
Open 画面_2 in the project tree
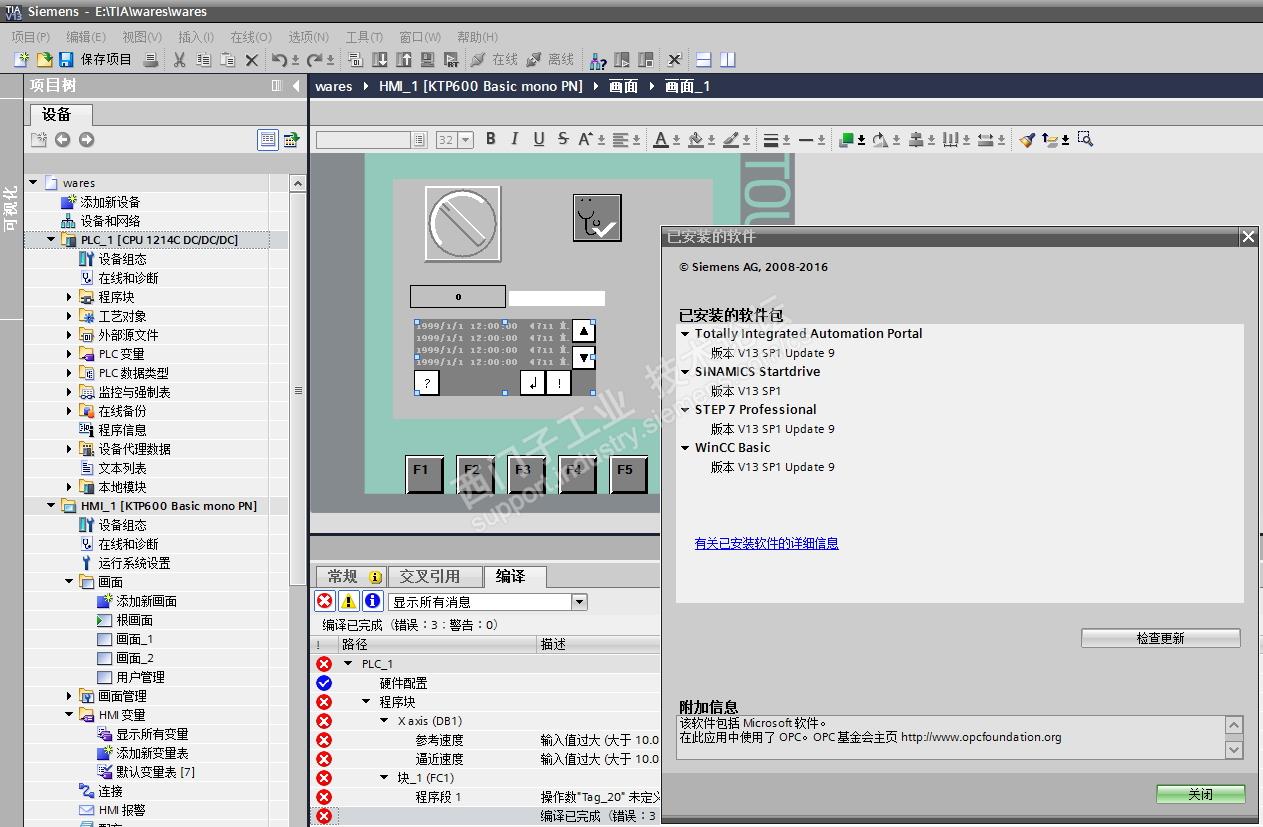[x=134, y=658]
